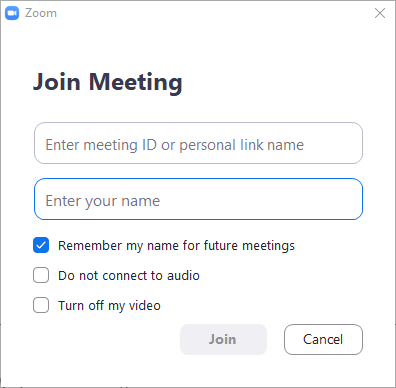This screenshot has width=396, height=388.
Task: Click the white checkmark in the blue checkbox
Action: (41, 246)
